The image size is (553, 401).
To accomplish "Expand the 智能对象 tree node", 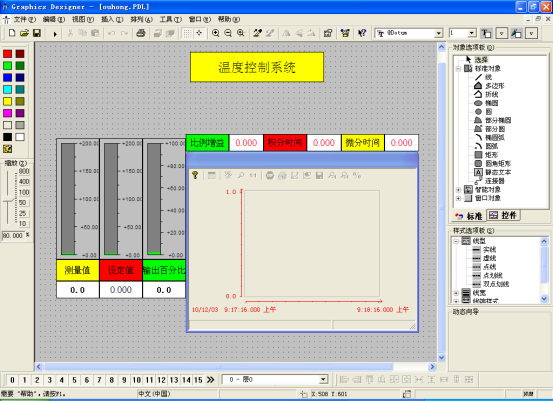I will tap(458, 190).
